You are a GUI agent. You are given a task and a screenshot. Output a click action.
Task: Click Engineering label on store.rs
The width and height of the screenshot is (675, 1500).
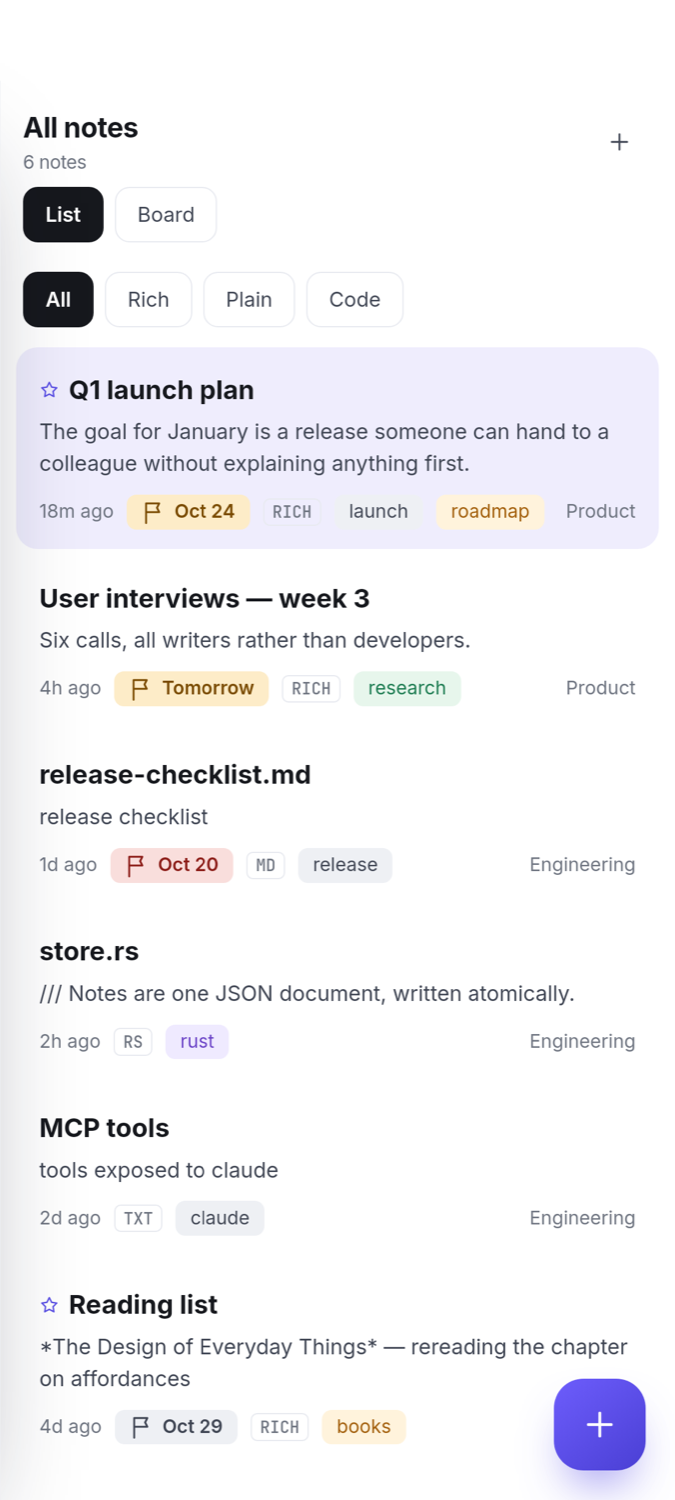pyautogui.click(x=582, y=1041)
